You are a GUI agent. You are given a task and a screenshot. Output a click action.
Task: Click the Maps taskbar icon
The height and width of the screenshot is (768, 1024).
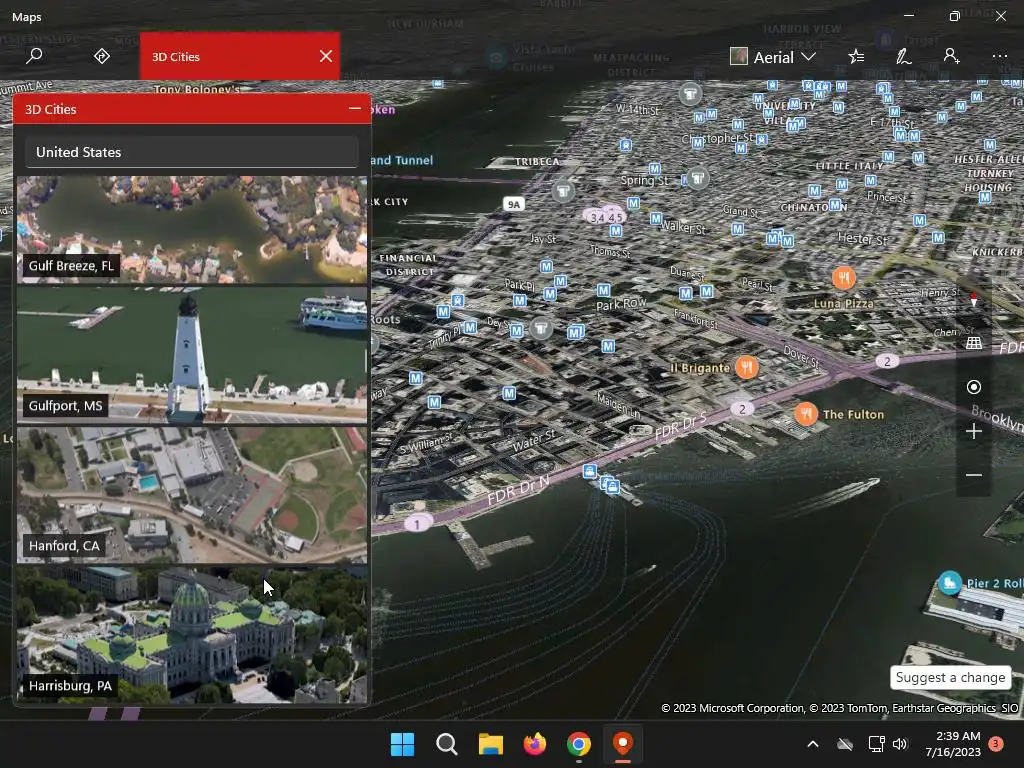623,744
